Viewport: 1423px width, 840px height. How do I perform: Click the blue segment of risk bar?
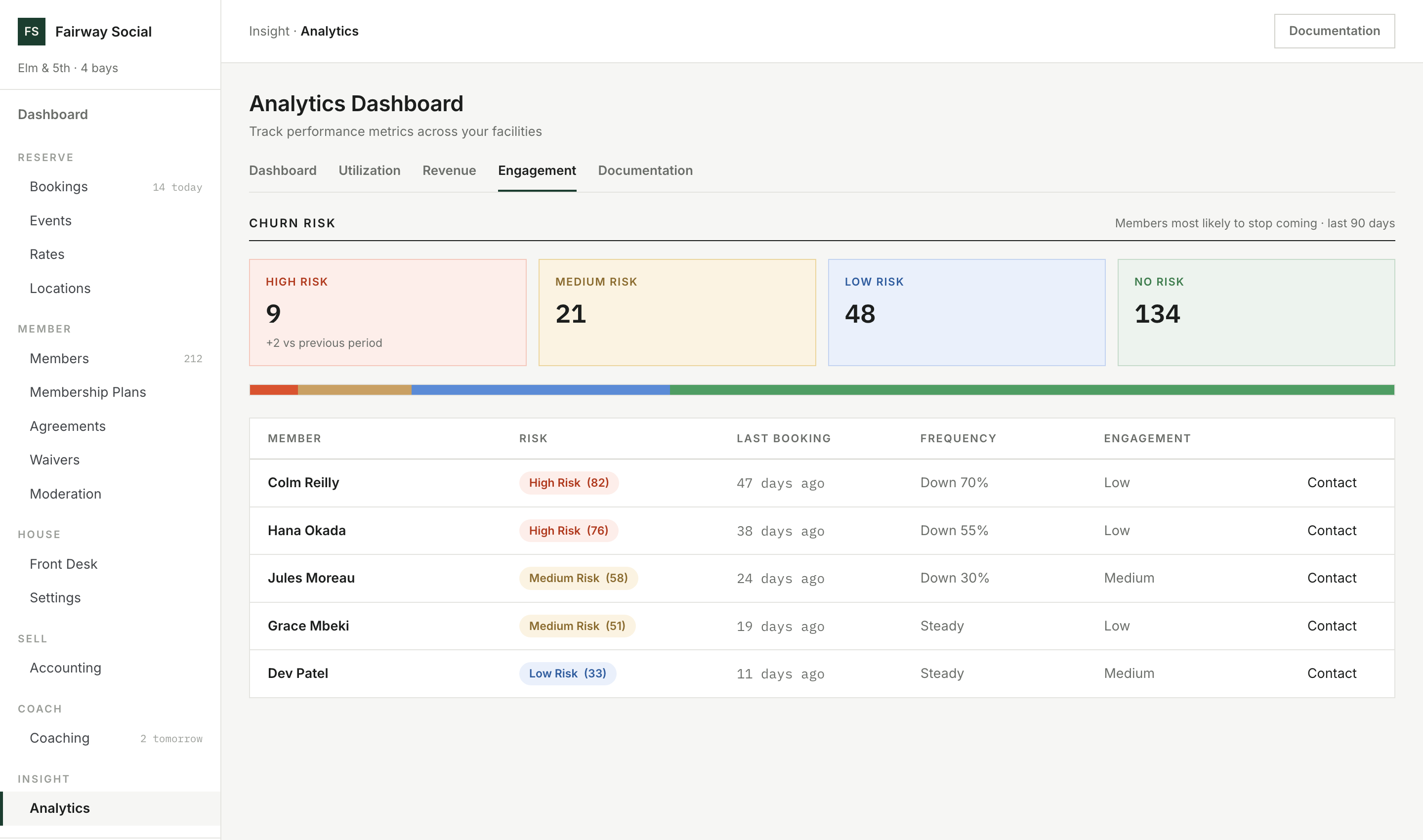[x=541, y=390]
